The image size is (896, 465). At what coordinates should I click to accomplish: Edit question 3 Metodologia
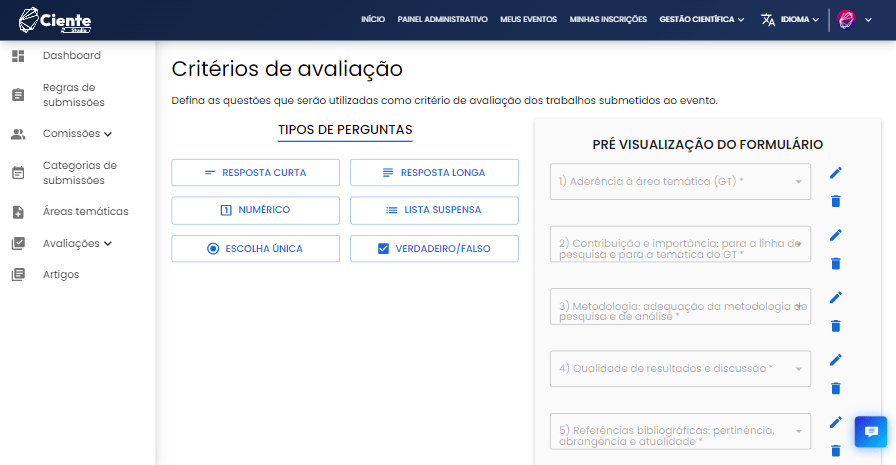pos(835,297)
